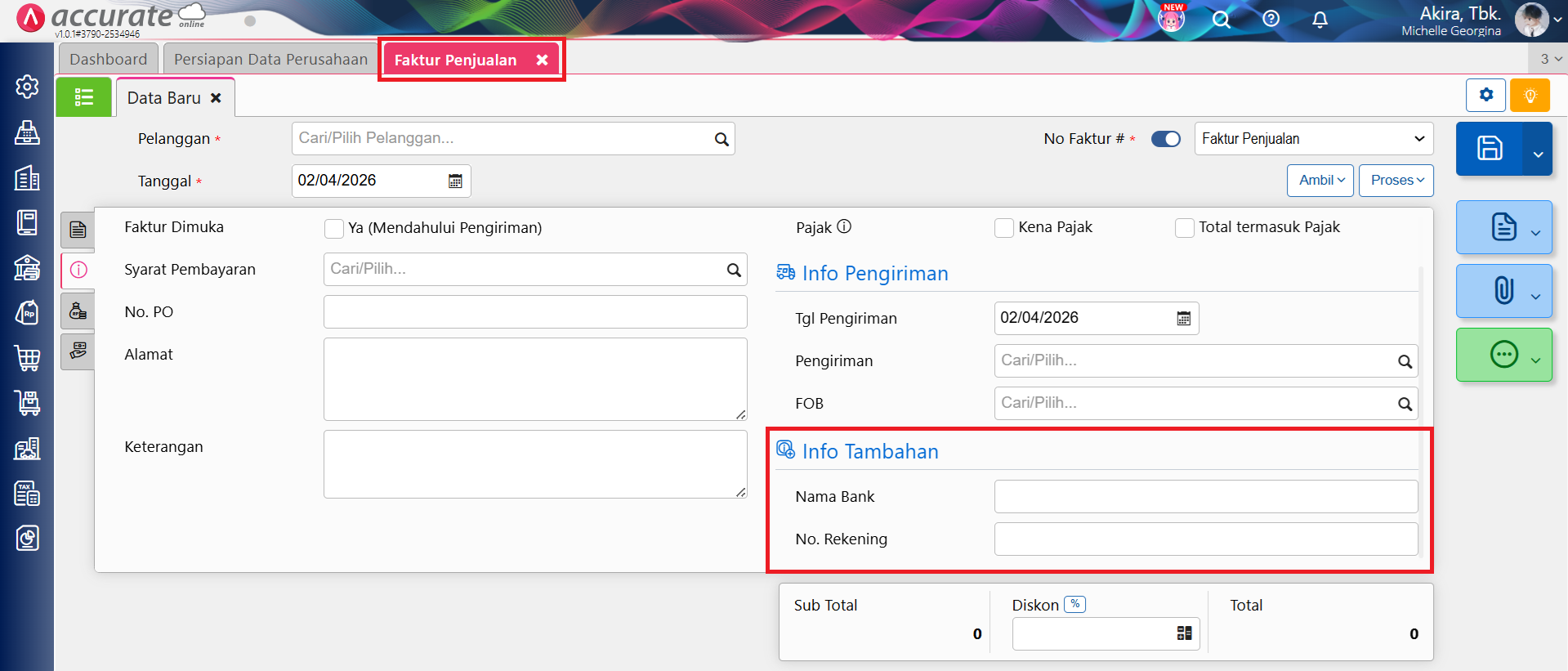Click the shopping cart sidebar icon
1568x671 pixels.
tap(27, 358)
